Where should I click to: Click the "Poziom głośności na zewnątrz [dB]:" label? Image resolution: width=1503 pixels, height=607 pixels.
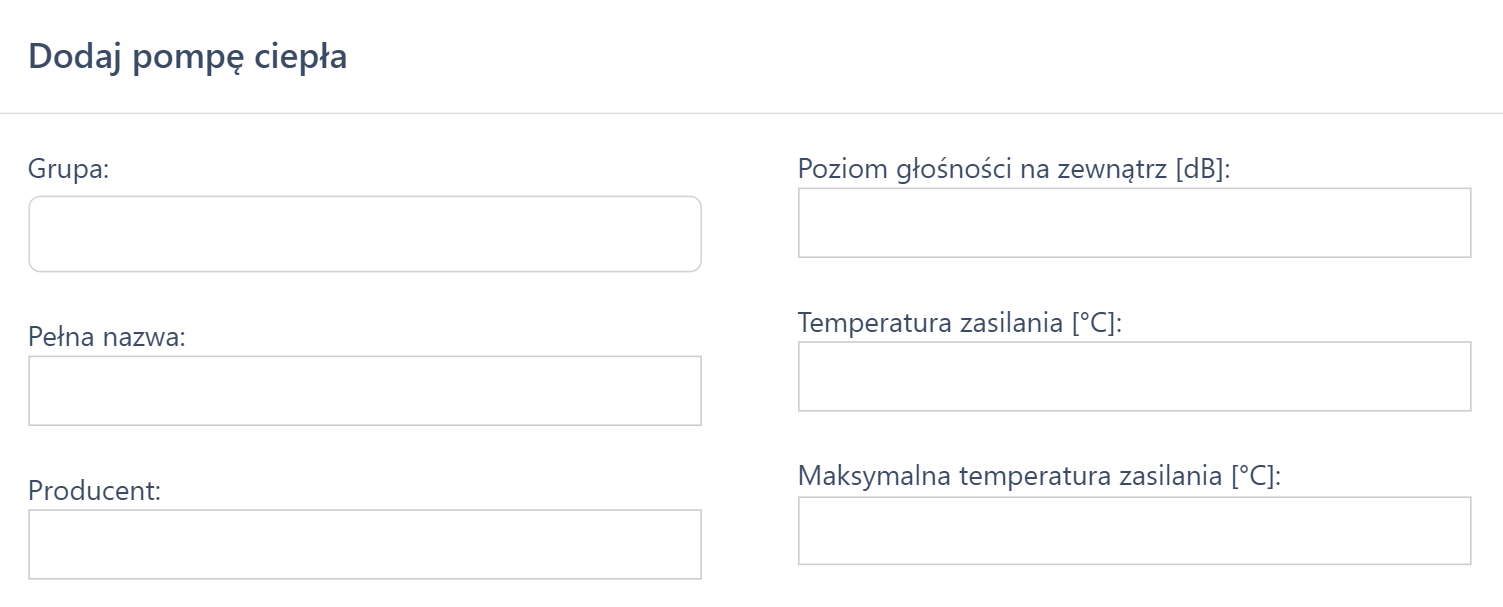[x=1013, y=169]
